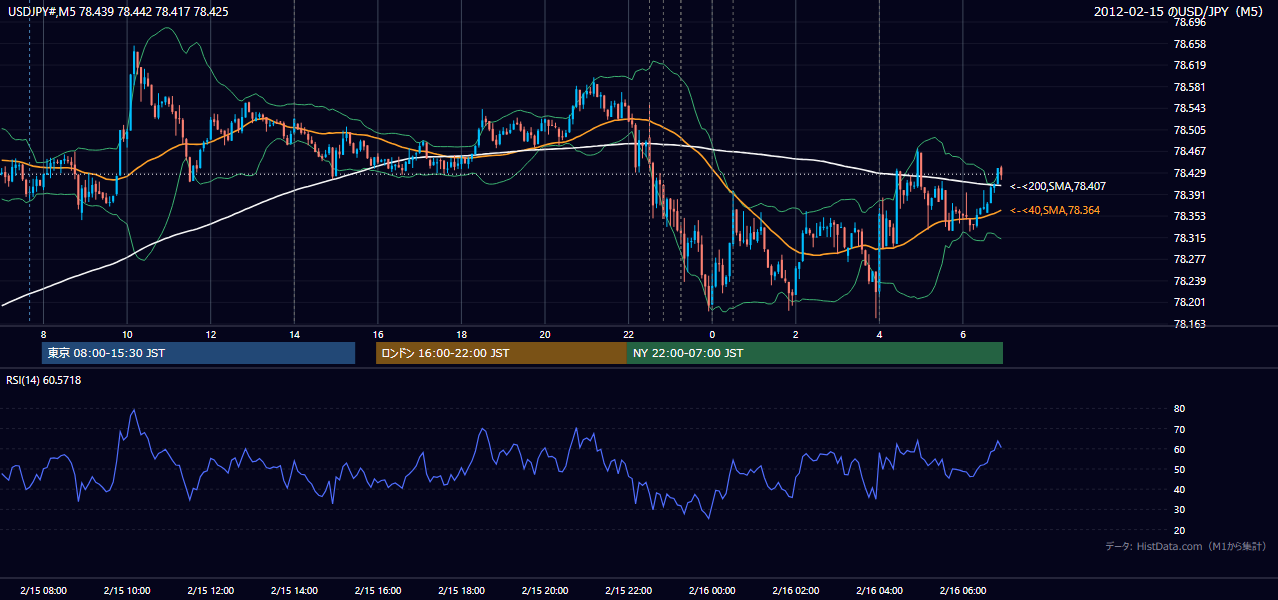1278x600 pixels.
Task: Select the 78.619 price level label
Action: (x=1189, y=65)
